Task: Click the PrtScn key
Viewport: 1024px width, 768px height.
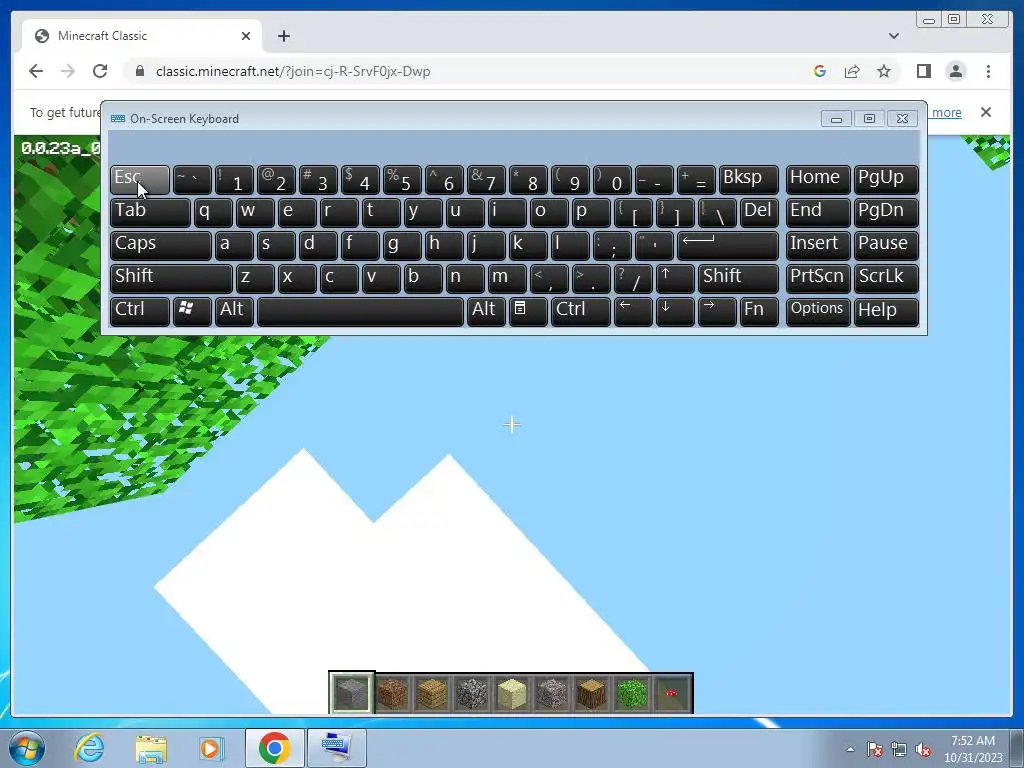Action: click(818, 279)
